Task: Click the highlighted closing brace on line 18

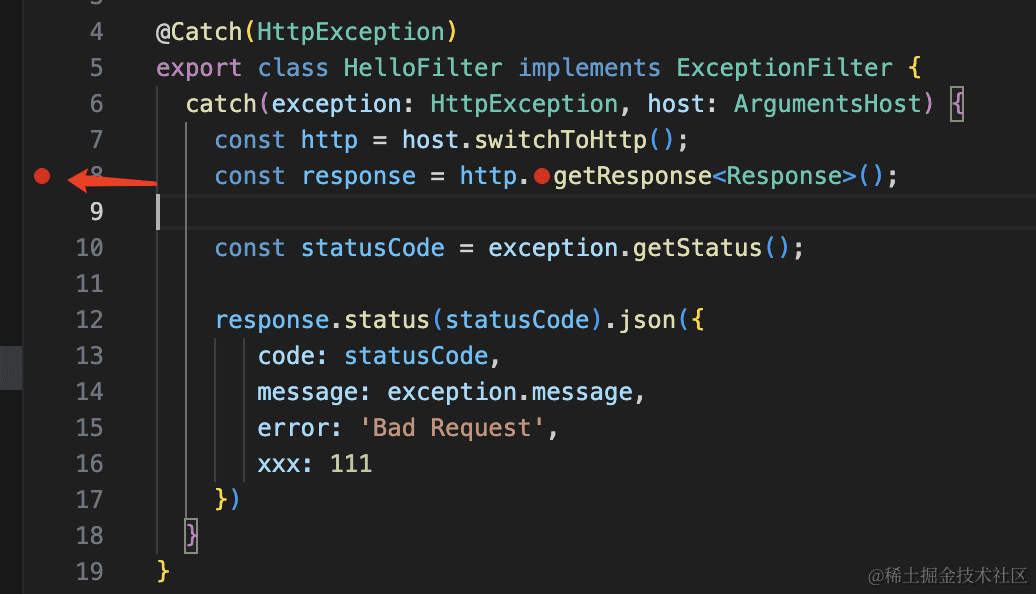Action: click(192, 535)
